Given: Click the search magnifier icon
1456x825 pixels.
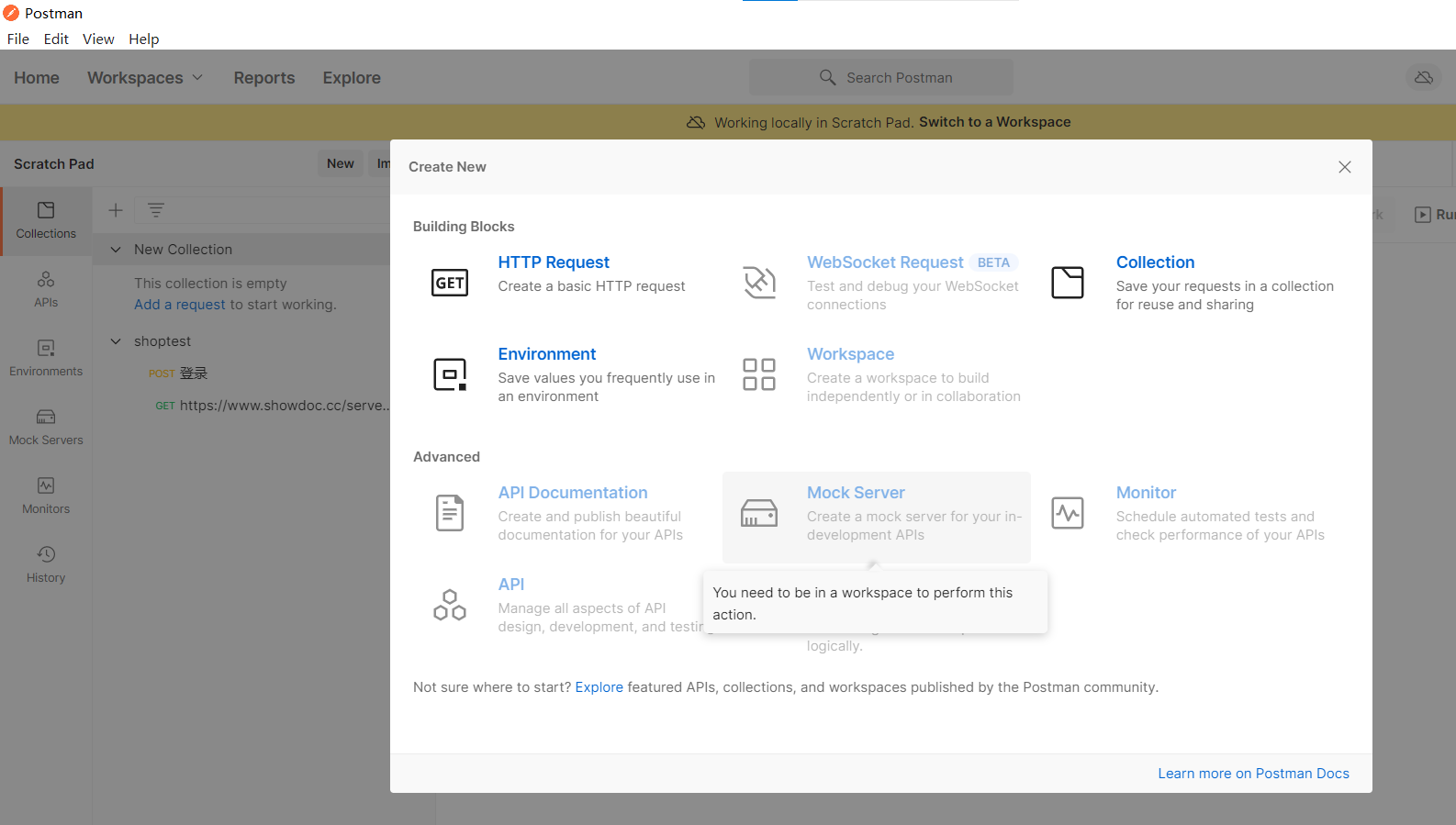Looking at the screenshot, I should [x=827, y=77].
